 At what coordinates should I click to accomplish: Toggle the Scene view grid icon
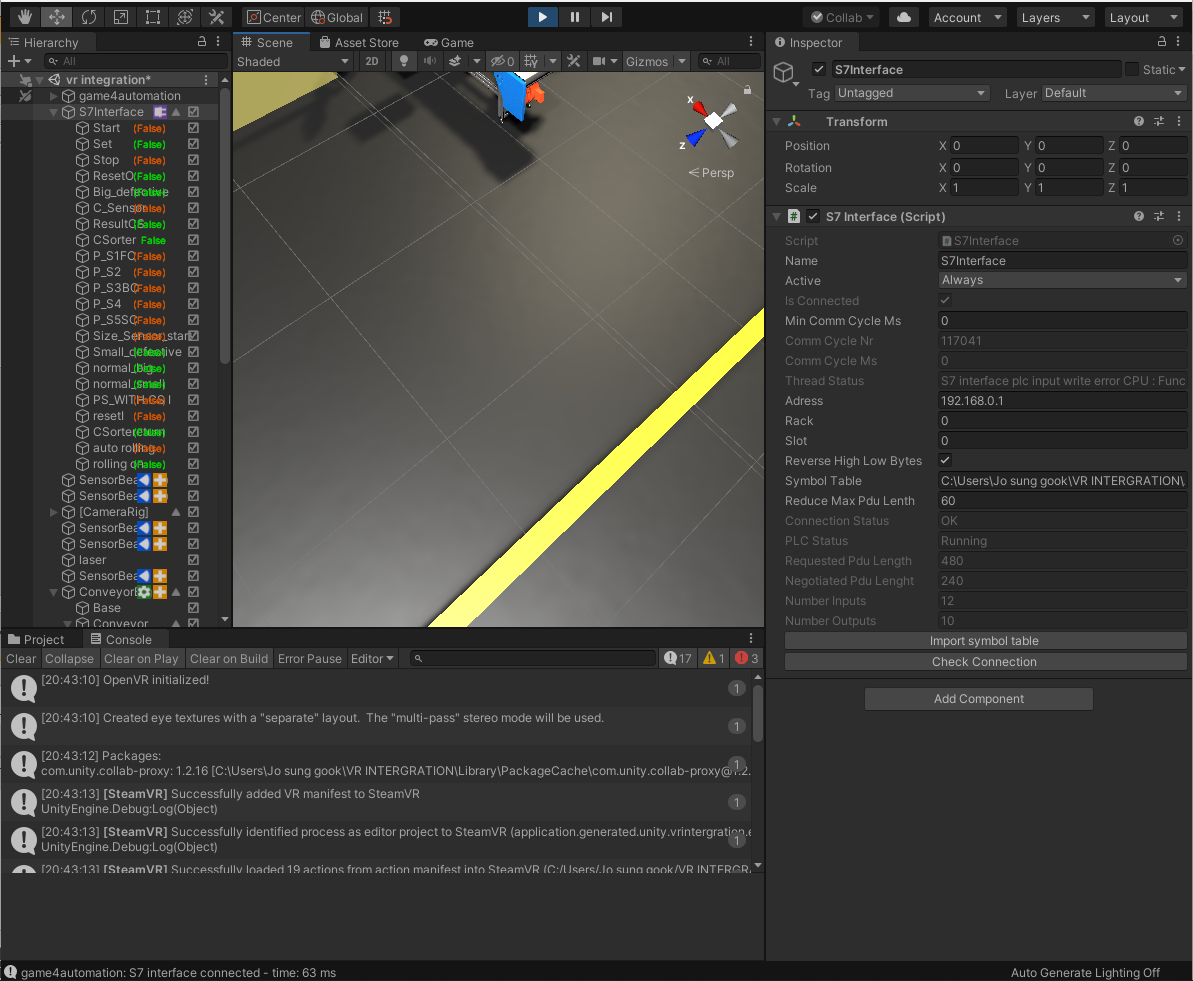531,61
